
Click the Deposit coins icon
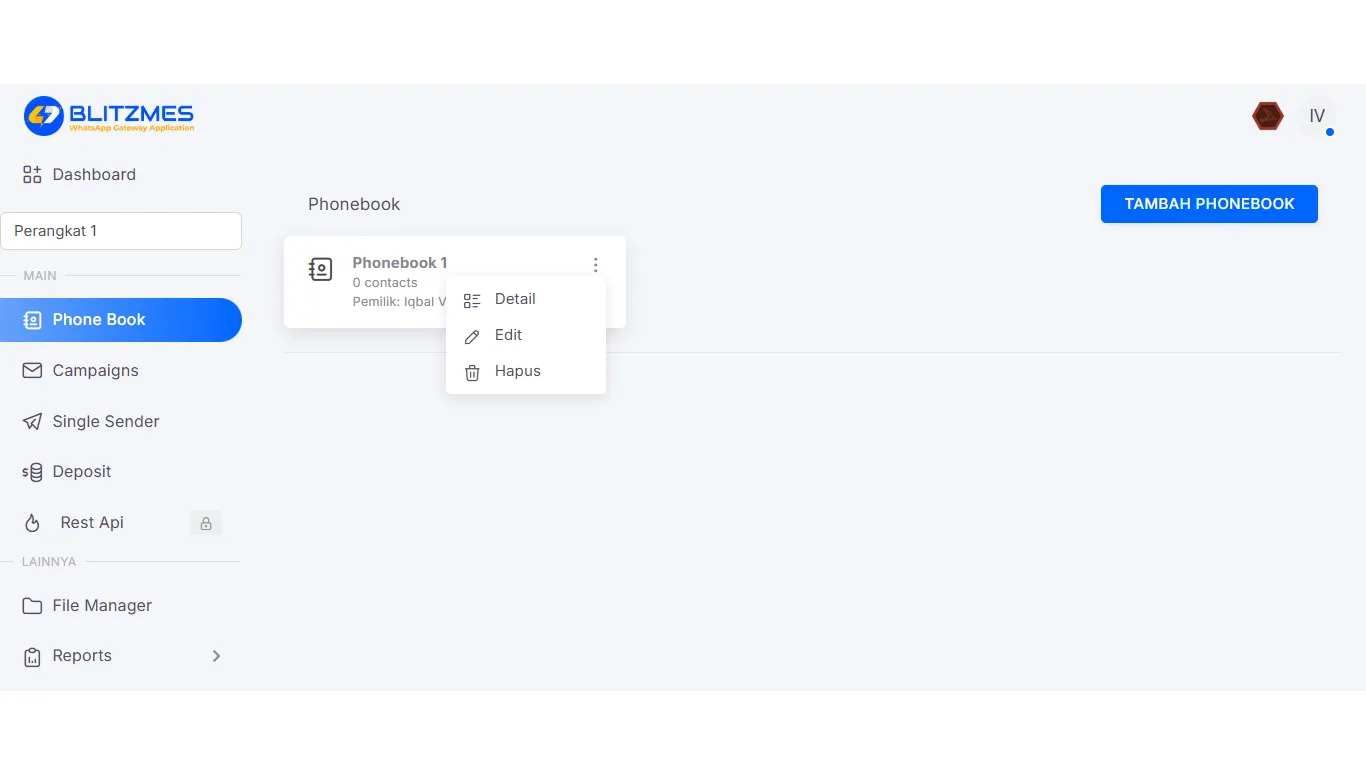(32, 472)
